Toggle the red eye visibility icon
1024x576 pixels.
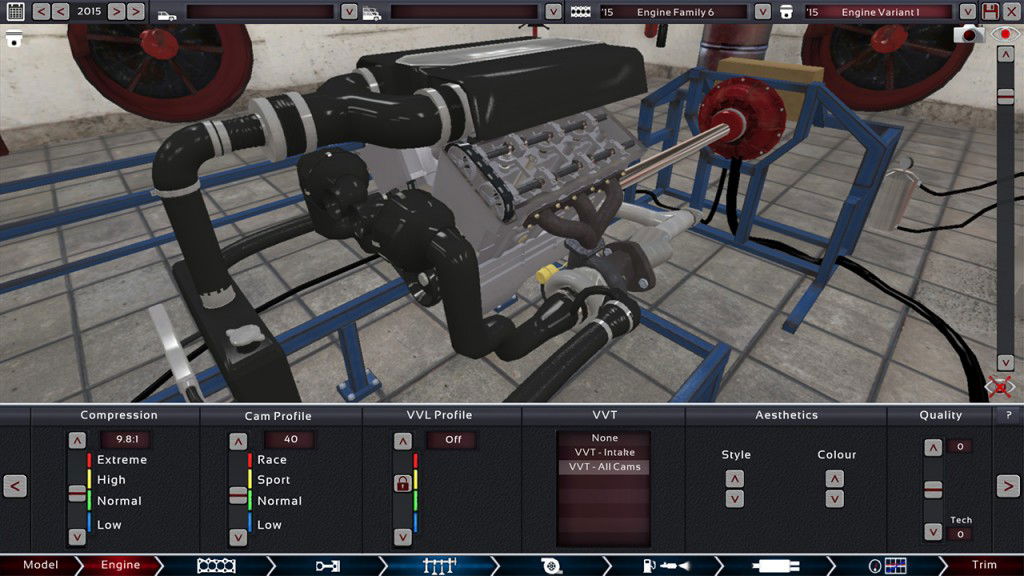click(1006, 34)
